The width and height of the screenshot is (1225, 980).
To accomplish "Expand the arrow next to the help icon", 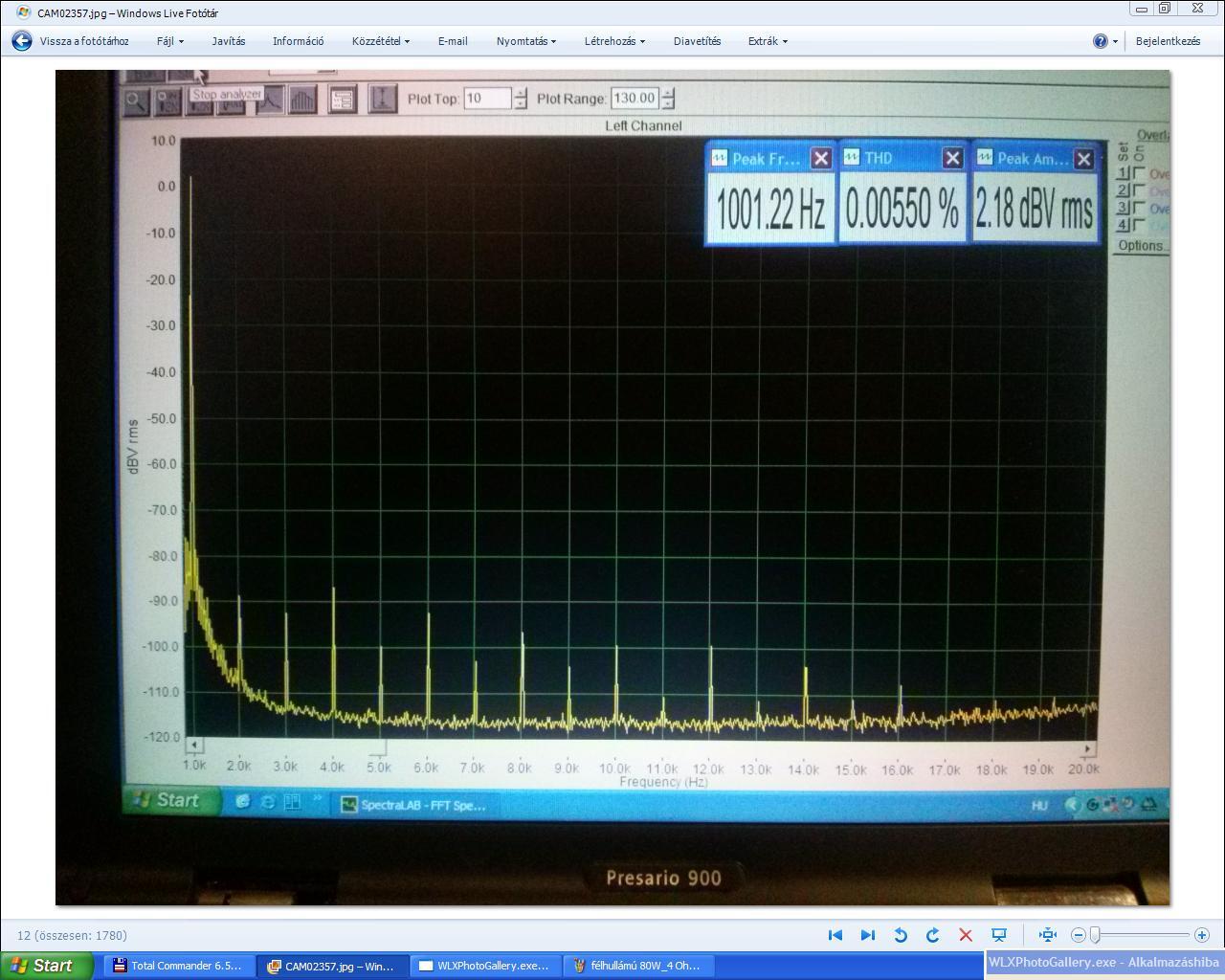I will click(1115, 42).
